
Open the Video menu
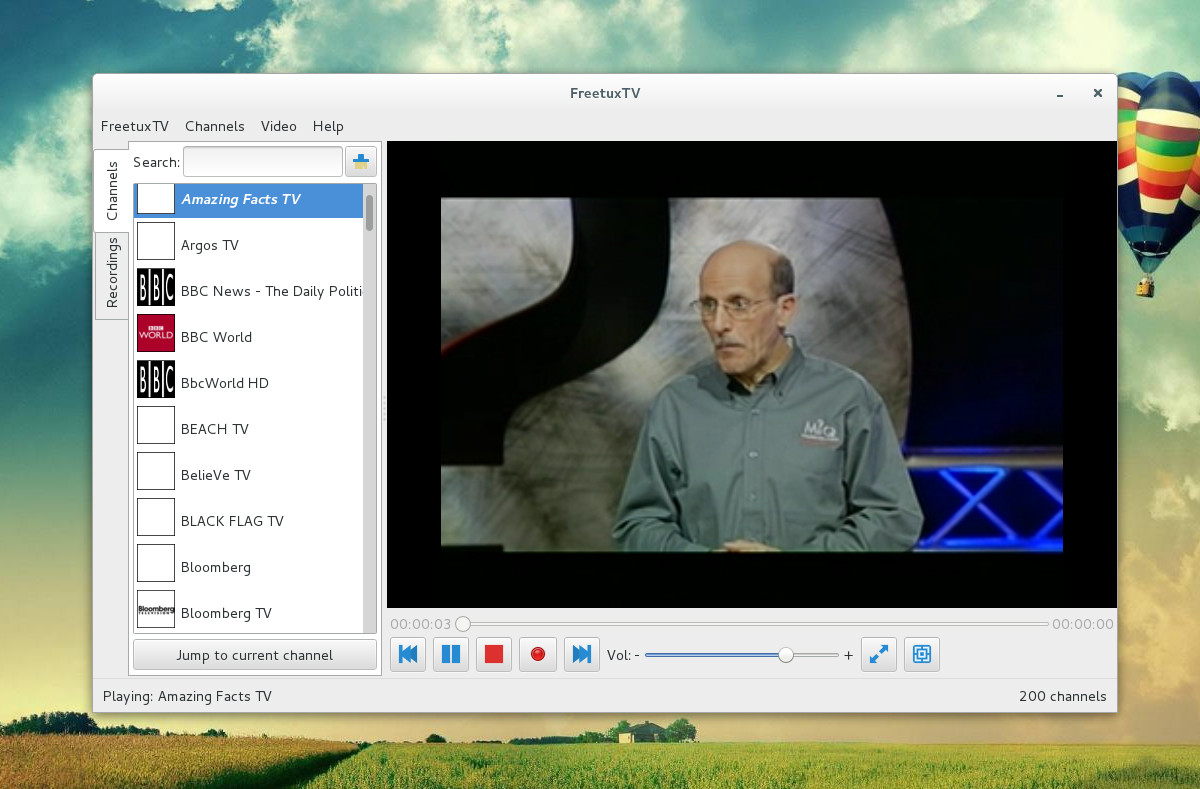pyautogui.click(x=279, y=126)
